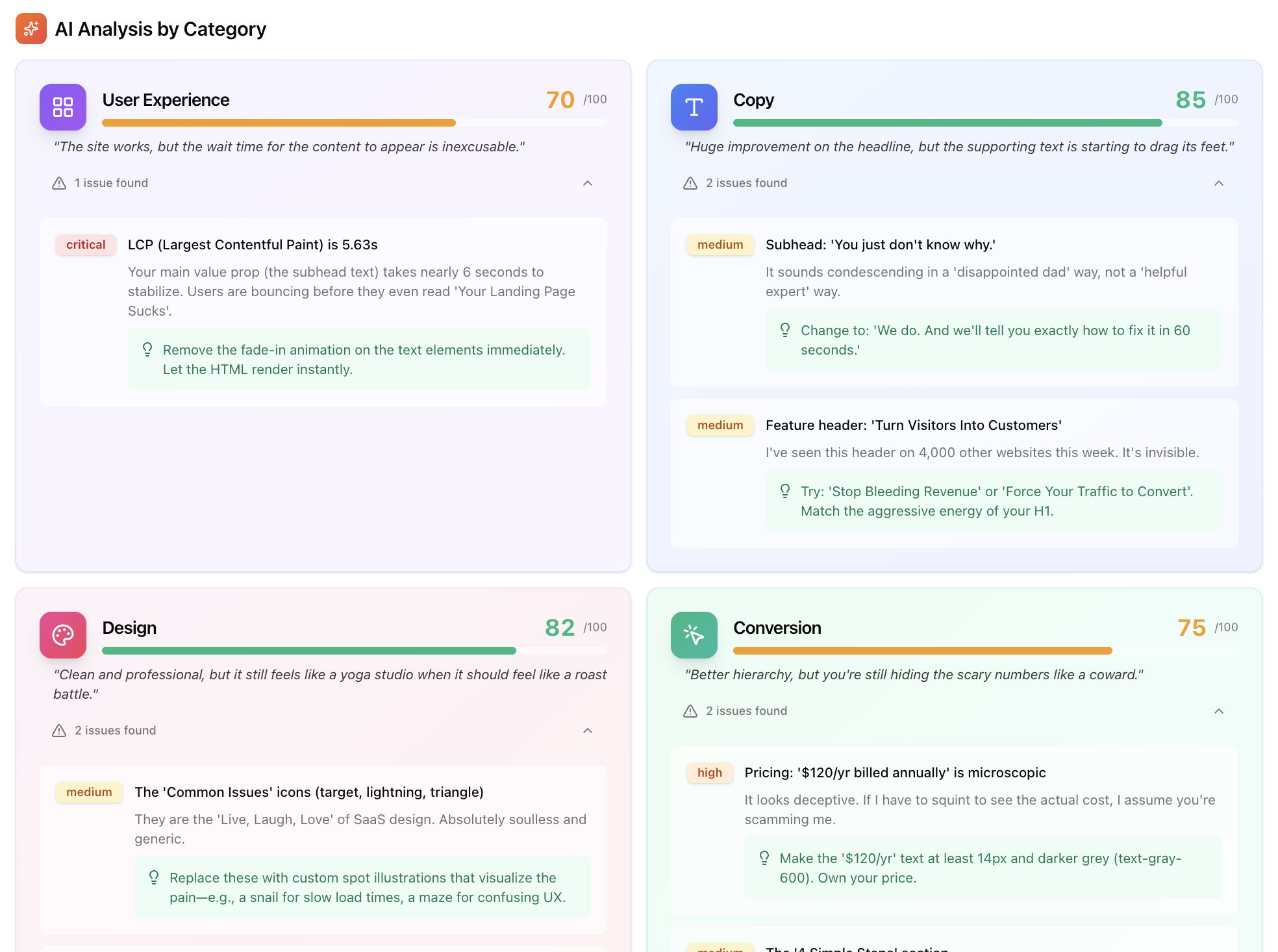Collapse the Design issues section
Viewport: 1278px width, 952px height.
click(588, 731)
